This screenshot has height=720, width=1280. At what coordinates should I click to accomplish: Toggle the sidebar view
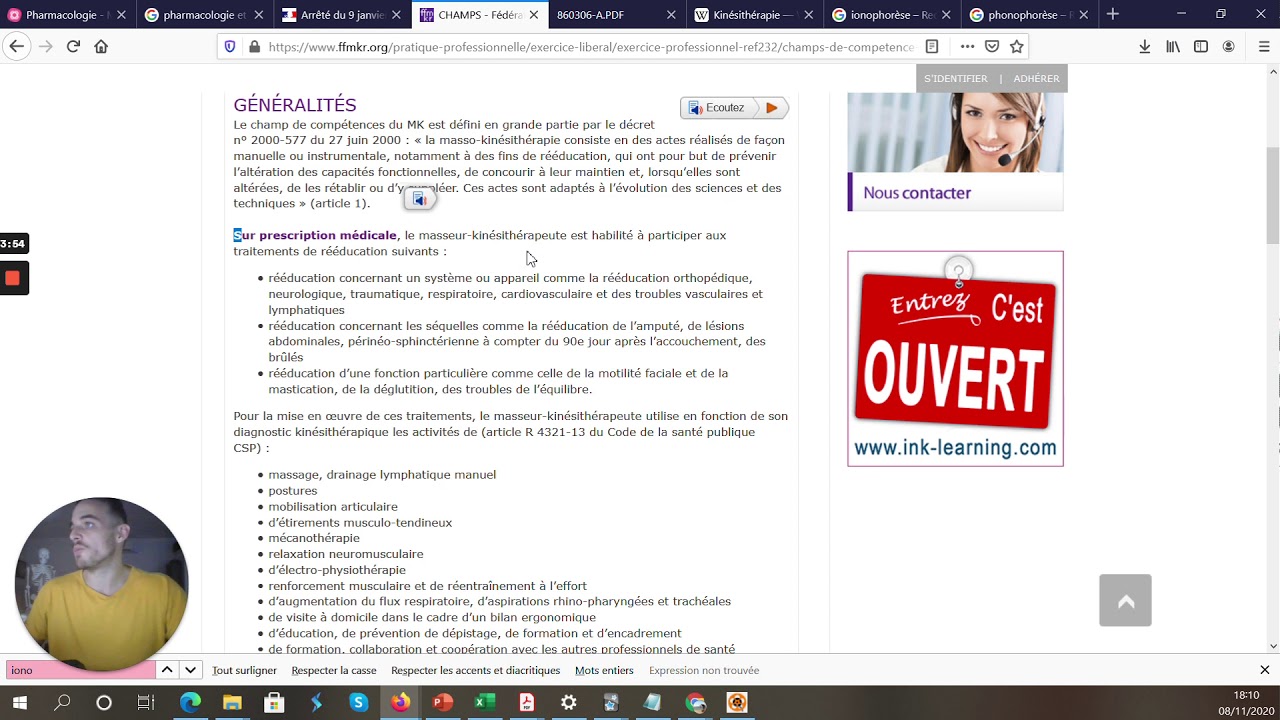click(x=1201, y=46)
